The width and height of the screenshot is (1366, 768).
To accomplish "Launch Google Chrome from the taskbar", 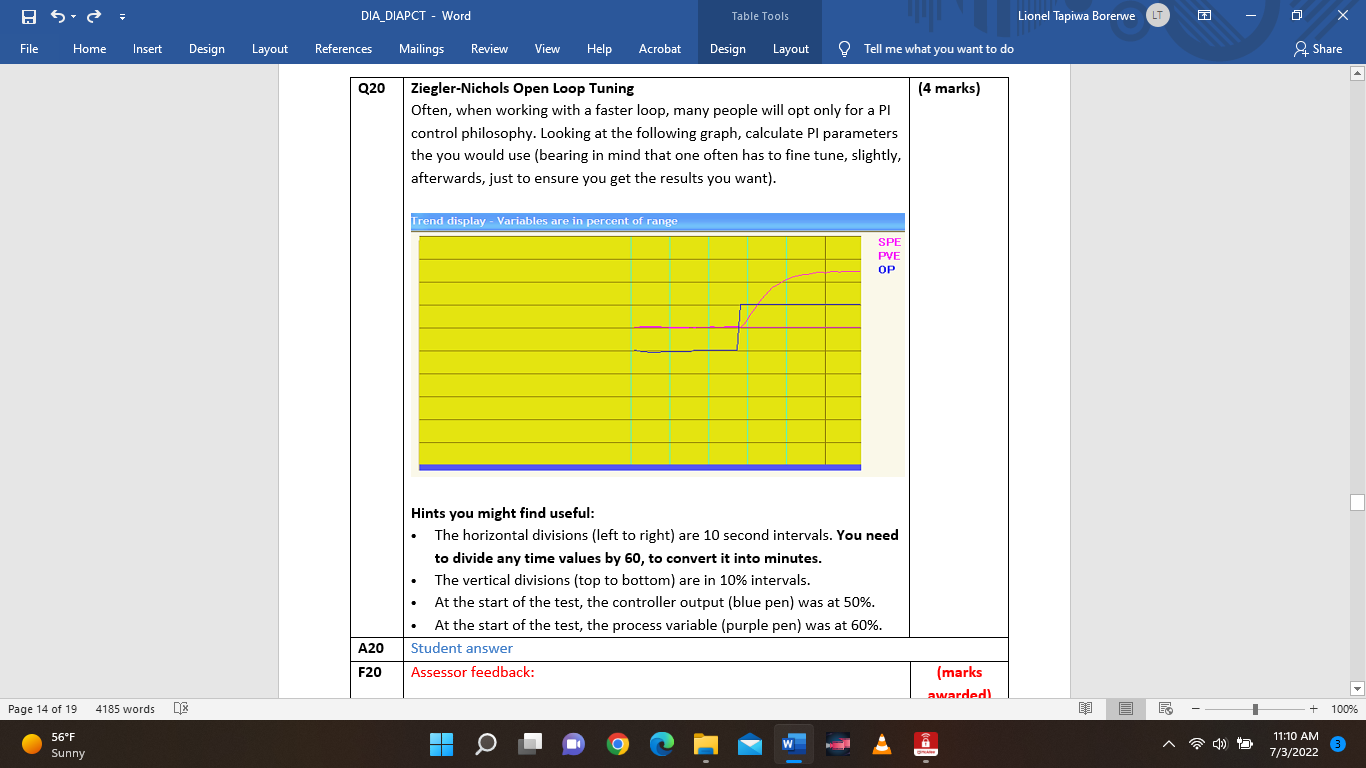I will coord(618,744).
